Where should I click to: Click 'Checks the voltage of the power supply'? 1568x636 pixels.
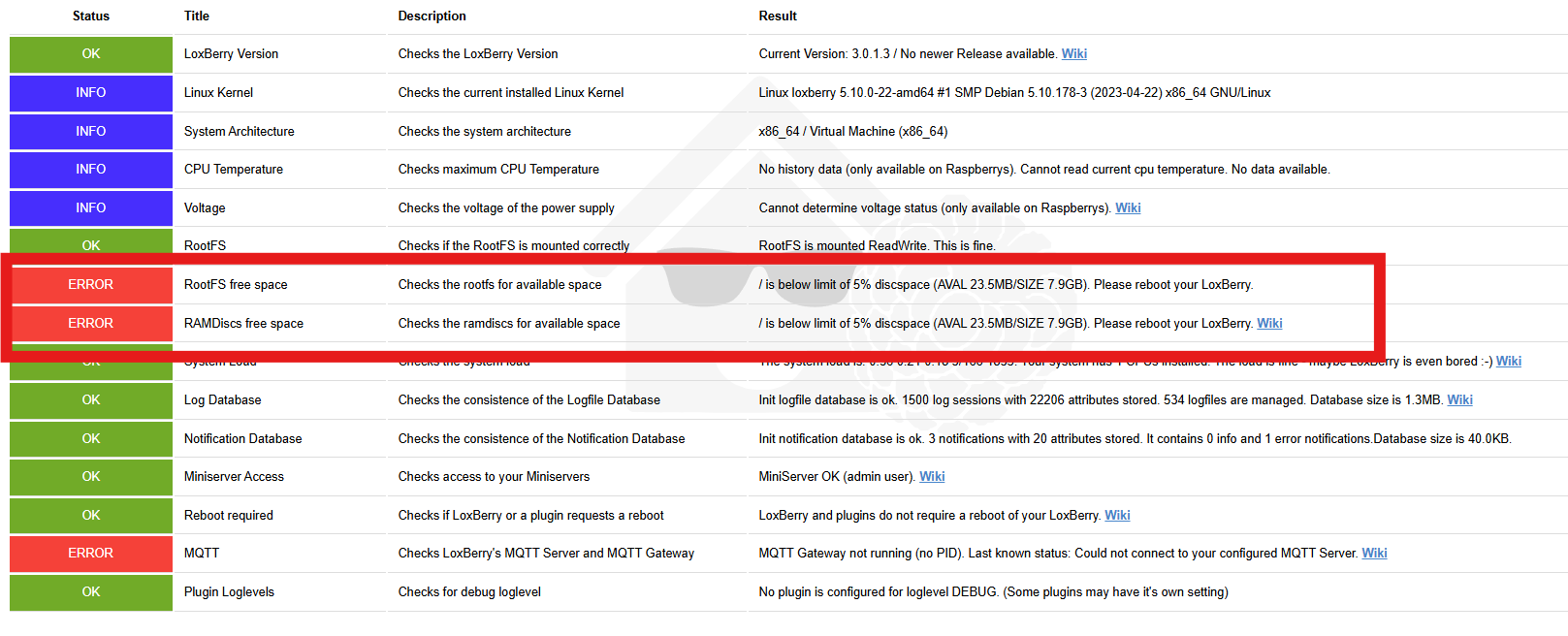(506, 208)
